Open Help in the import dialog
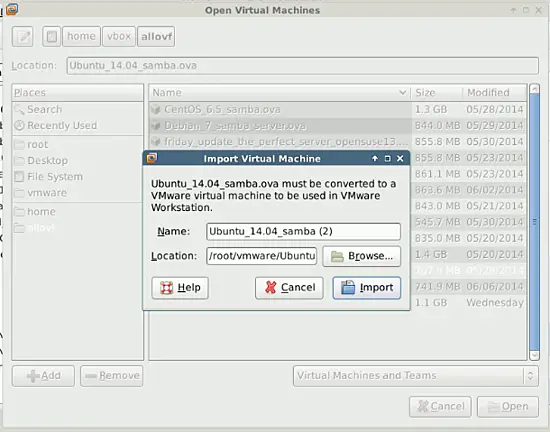550x432 pixels. (x=180, y=288)
